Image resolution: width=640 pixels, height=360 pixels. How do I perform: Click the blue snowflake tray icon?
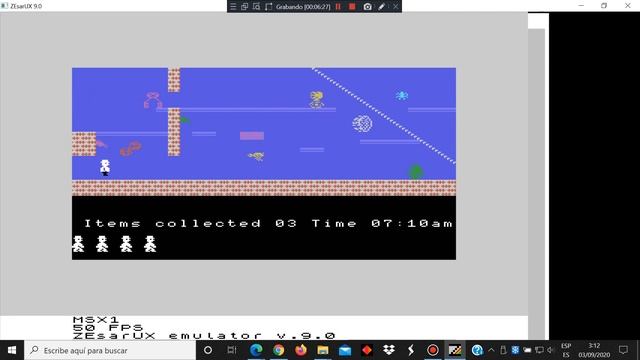(516, 350)
